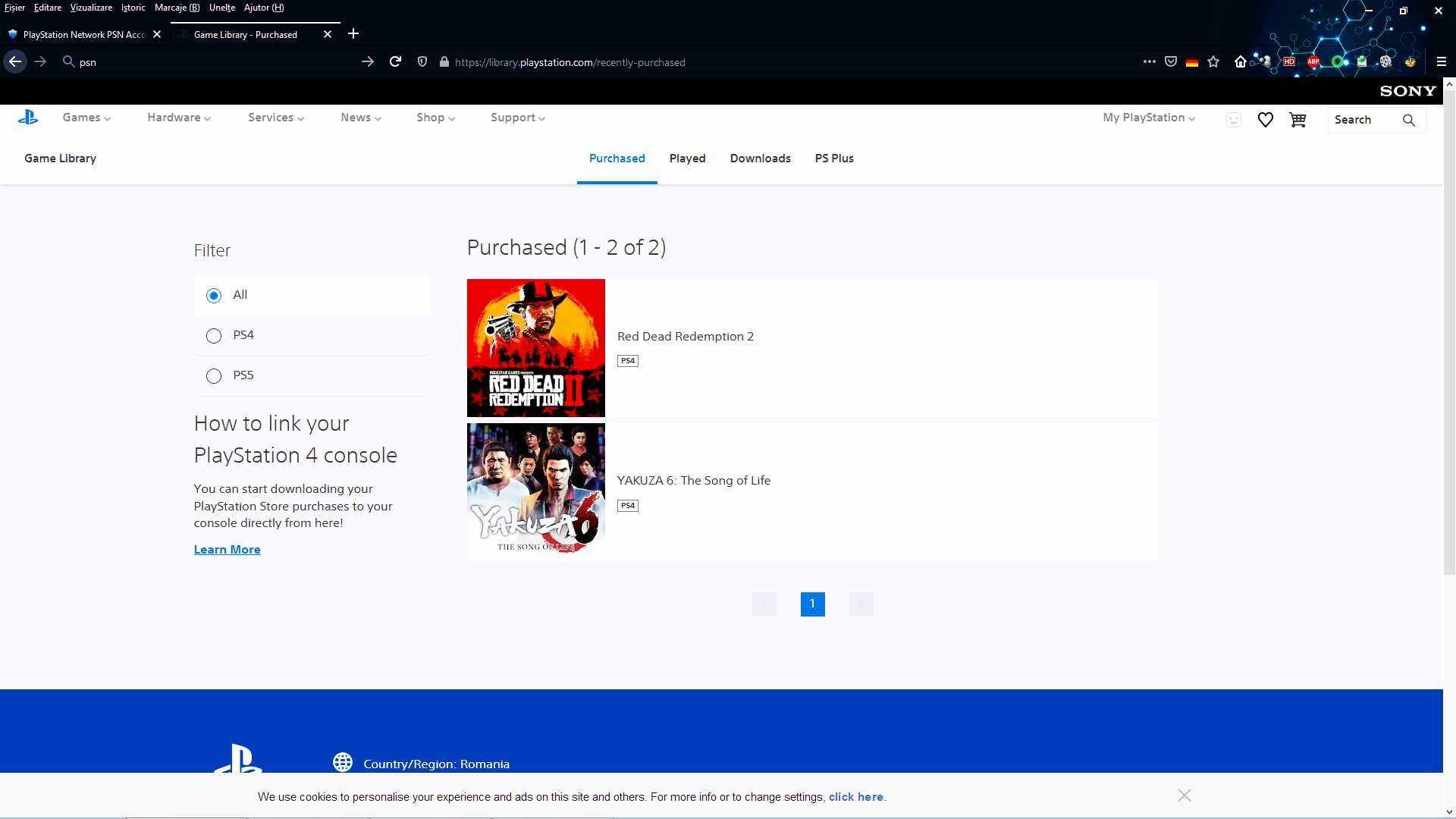This screenshot has width=1456, height=819.
Task: Open the tracking protection shield icon
Action: coord(422,62)
